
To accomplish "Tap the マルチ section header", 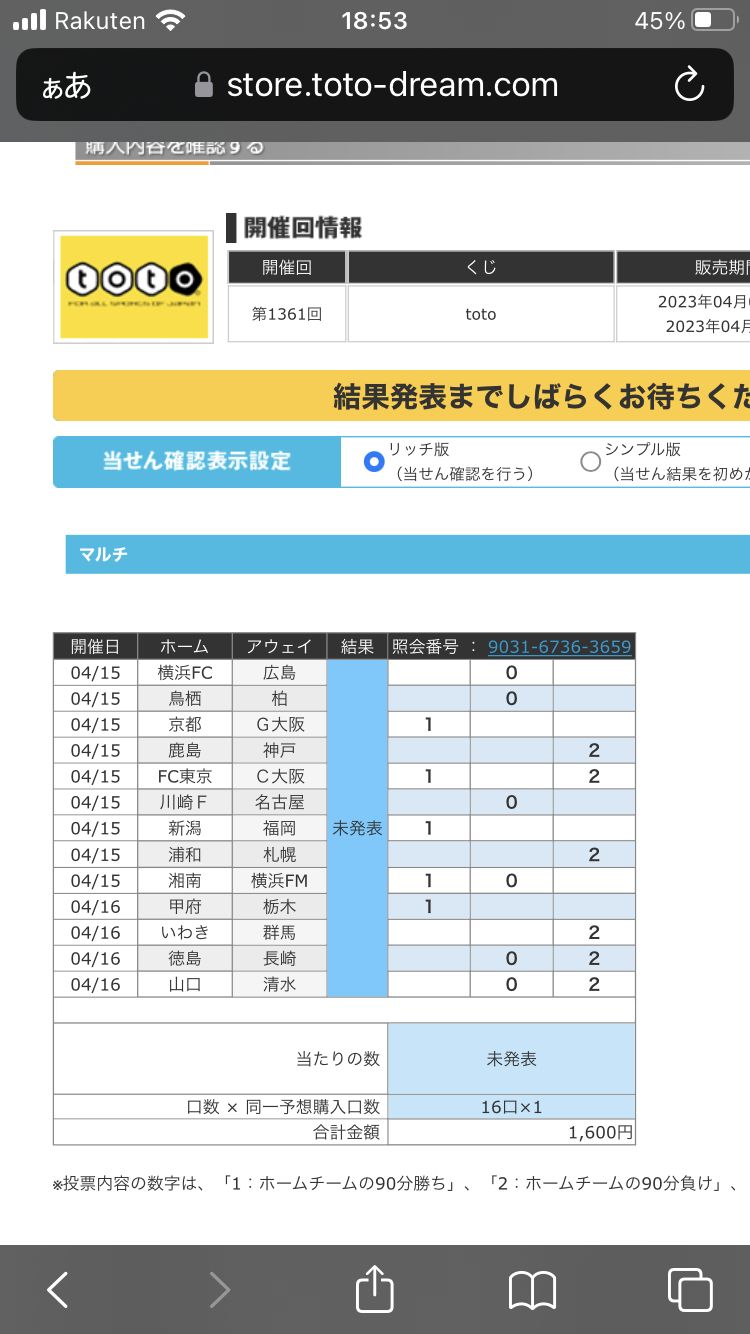I will pos(400,554).
